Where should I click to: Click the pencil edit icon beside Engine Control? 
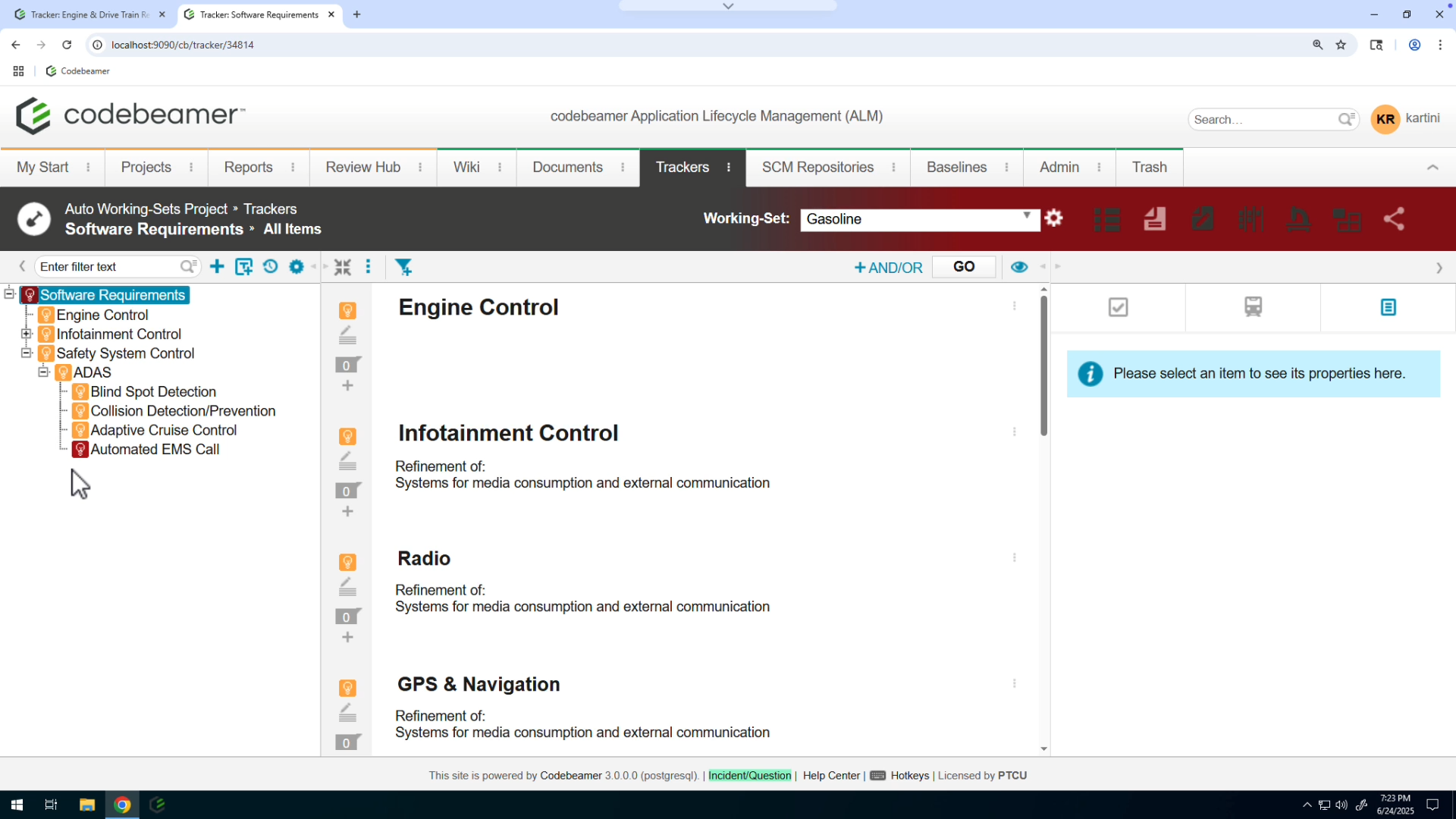pos(347,334)
